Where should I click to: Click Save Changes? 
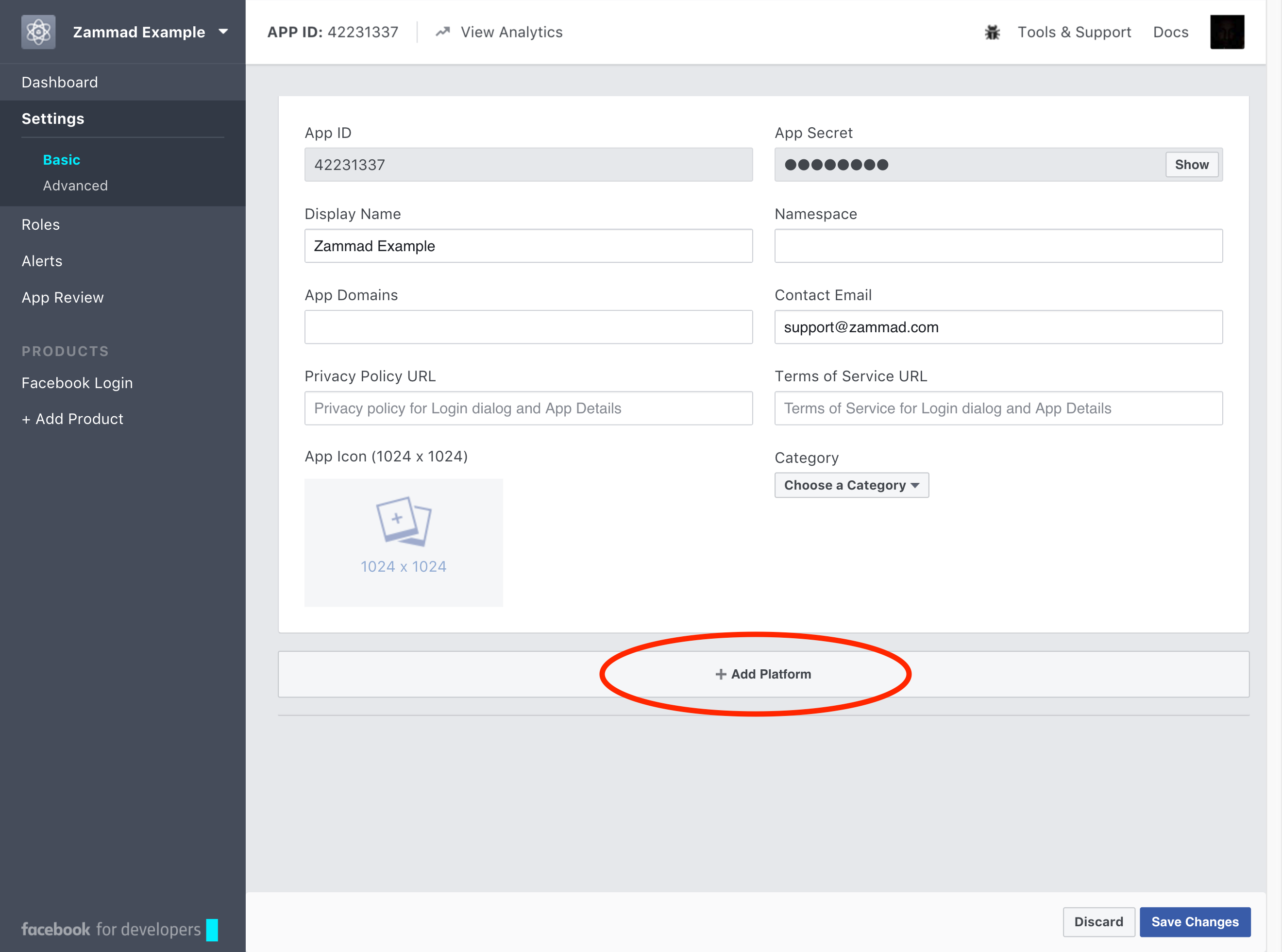[1195, 922]
